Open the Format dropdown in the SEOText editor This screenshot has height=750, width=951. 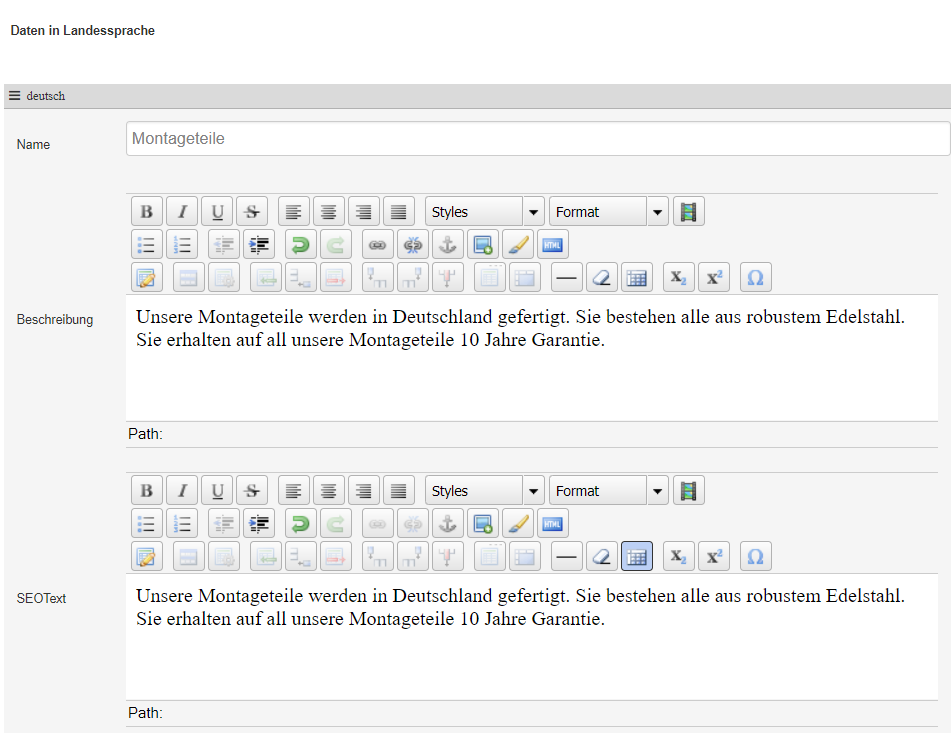[x=608, y=491]
